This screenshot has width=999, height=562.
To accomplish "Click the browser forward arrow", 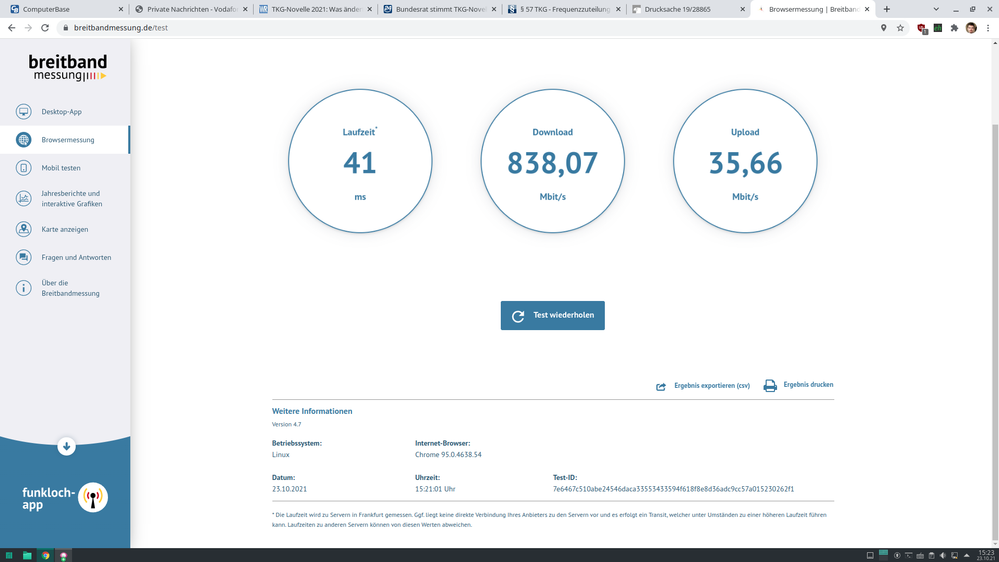I will click(x=28, y=28).
